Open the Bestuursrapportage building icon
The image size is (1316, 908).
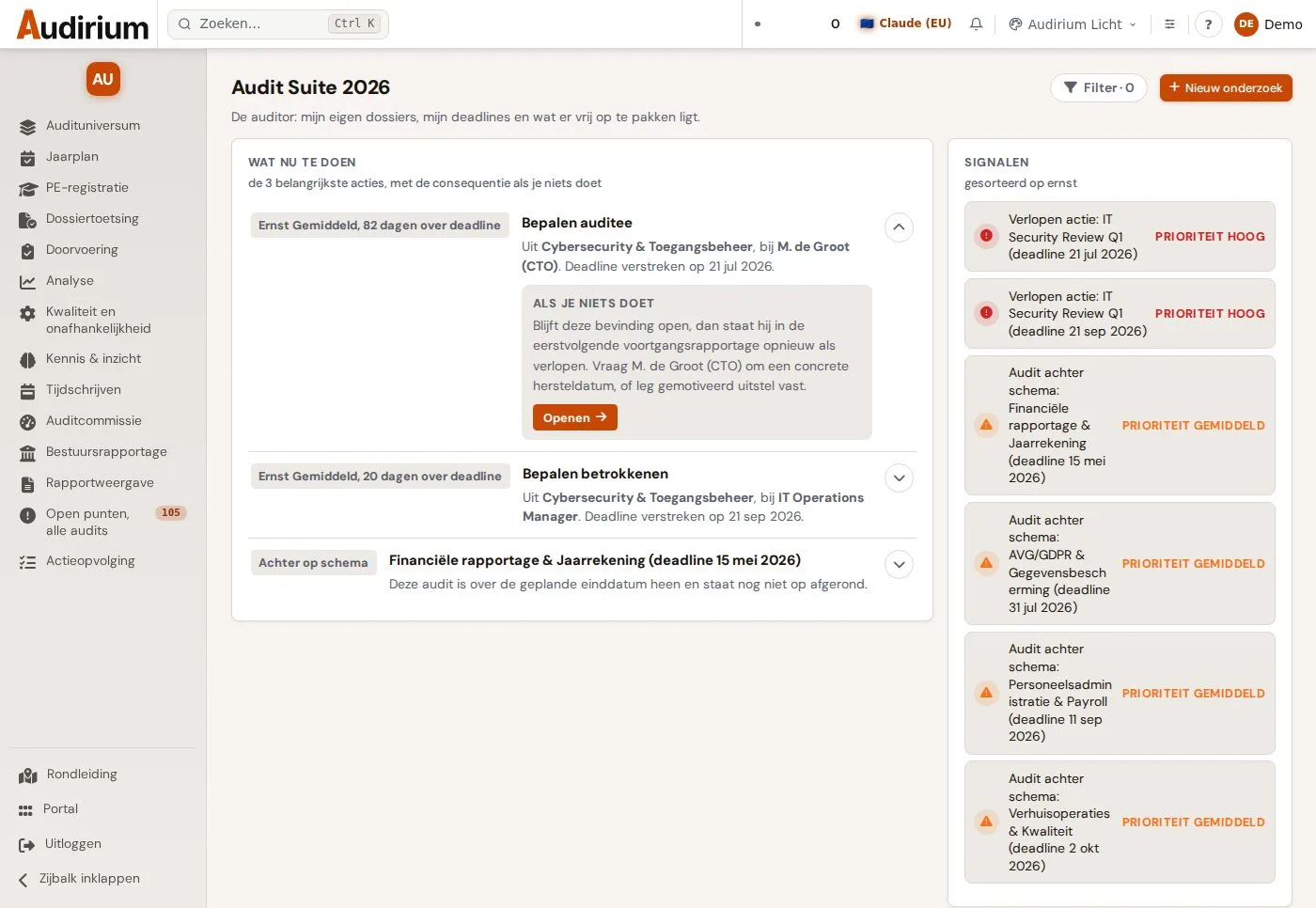[x=28, y=452]
